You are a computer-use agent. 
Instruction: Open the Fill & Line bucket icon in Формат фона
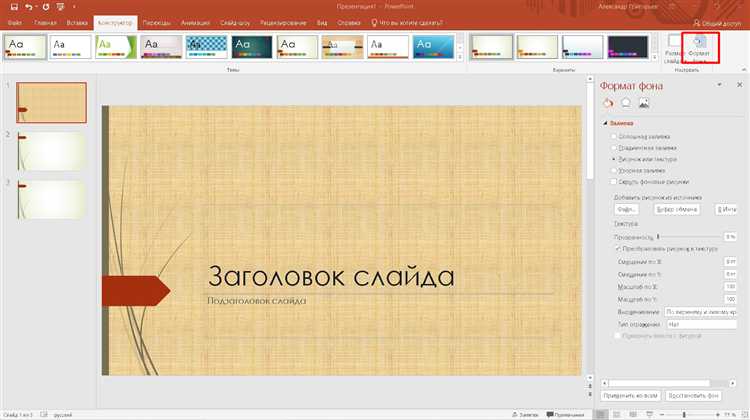608,103
